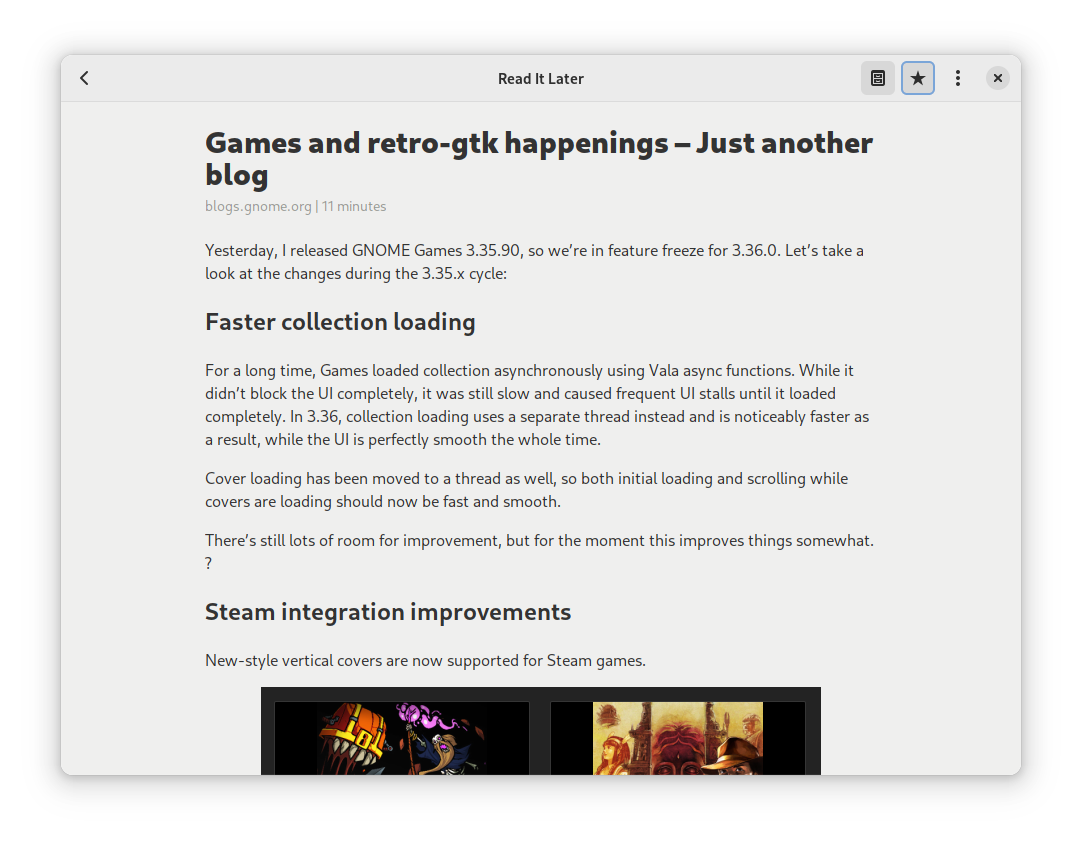This screenshot has width=1082, height=842.
Task: Click the '11 minutes' reading time
Action: pos(354,206)
